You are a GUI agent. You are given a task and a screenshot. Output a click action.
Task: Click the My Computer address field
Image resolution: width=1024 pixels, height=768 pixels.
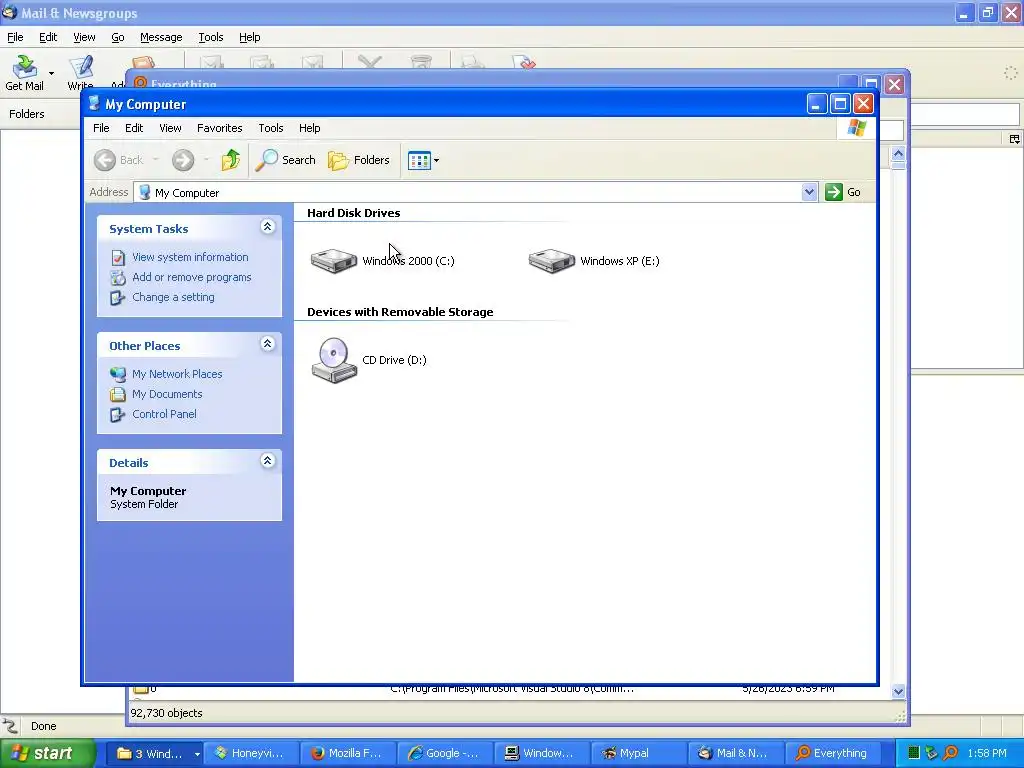[468, 192]
